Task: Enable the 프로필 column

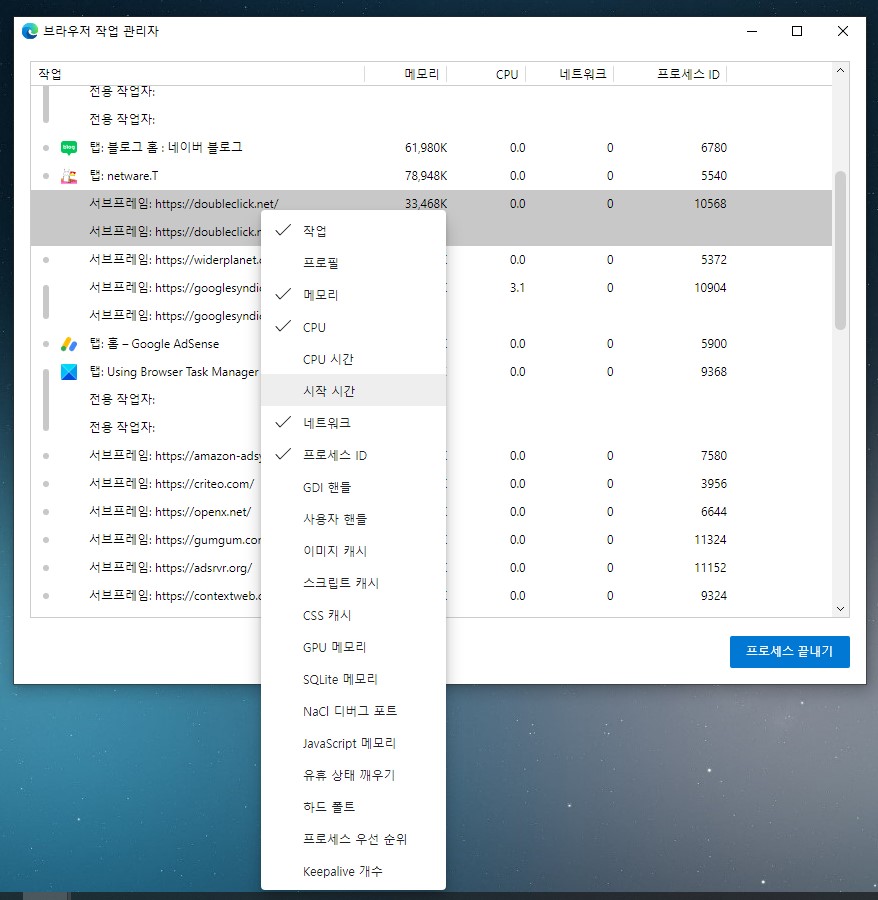Action: (x=353, y=263)
